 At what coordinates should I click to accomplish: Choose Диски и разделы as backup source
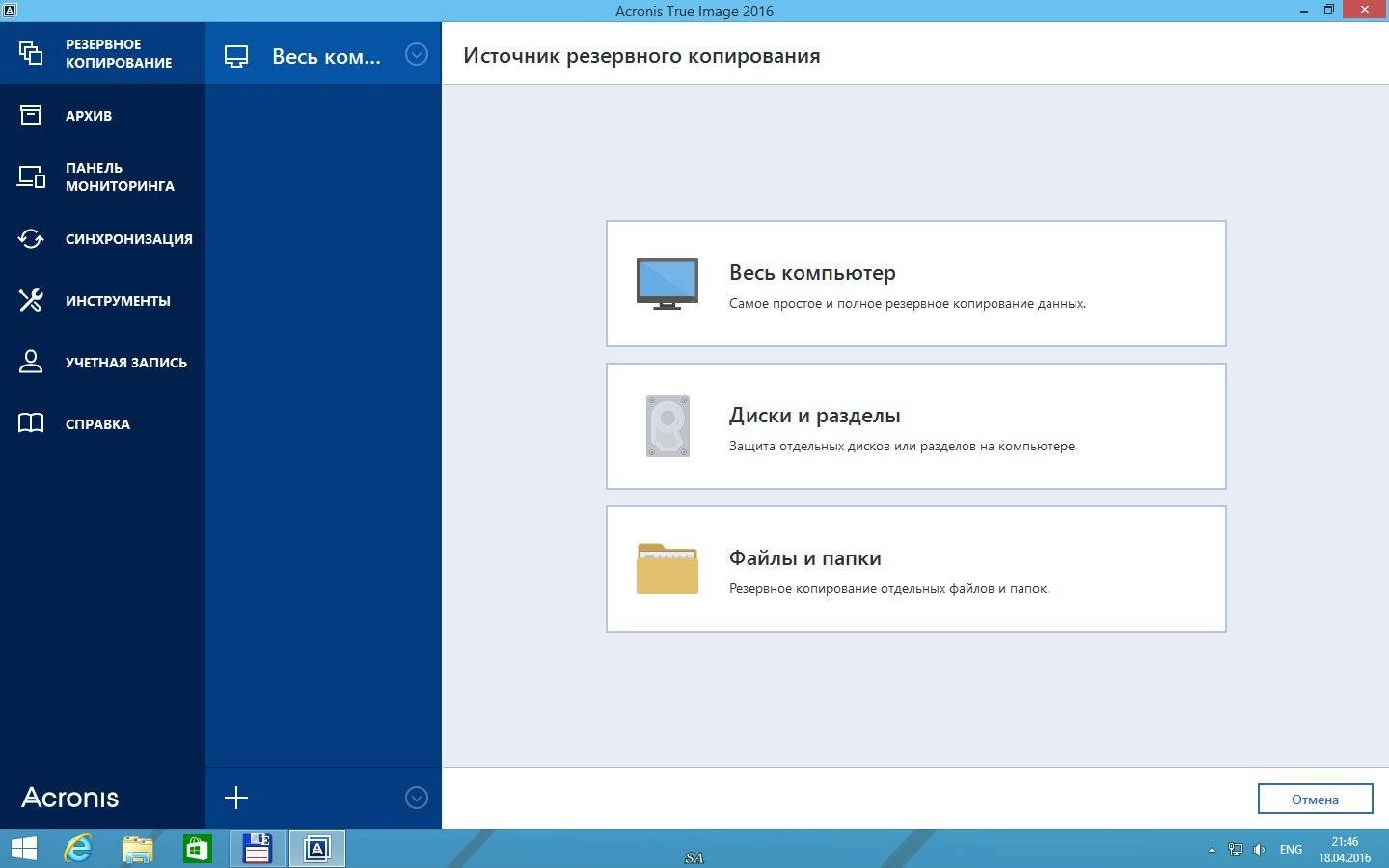click(915, 426)
